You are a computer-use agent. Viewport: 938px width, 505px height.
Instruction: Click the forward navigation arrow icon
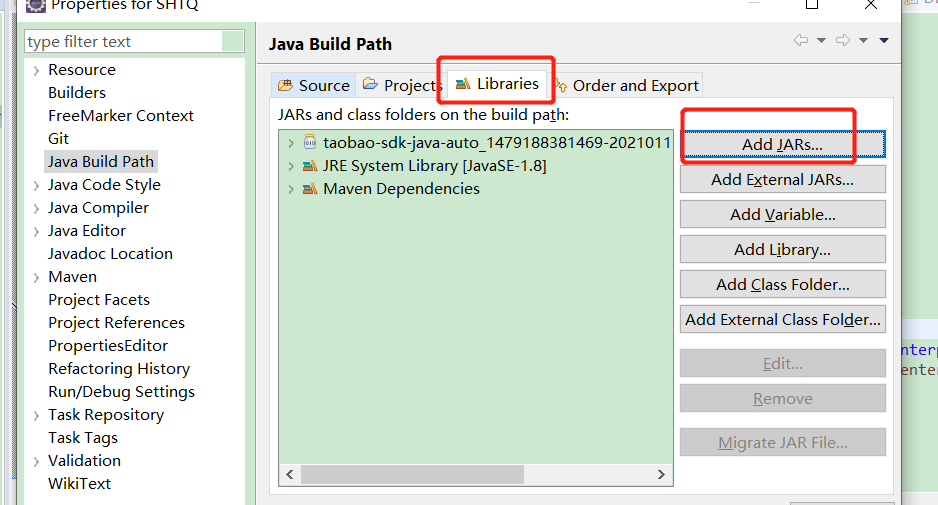843,41
